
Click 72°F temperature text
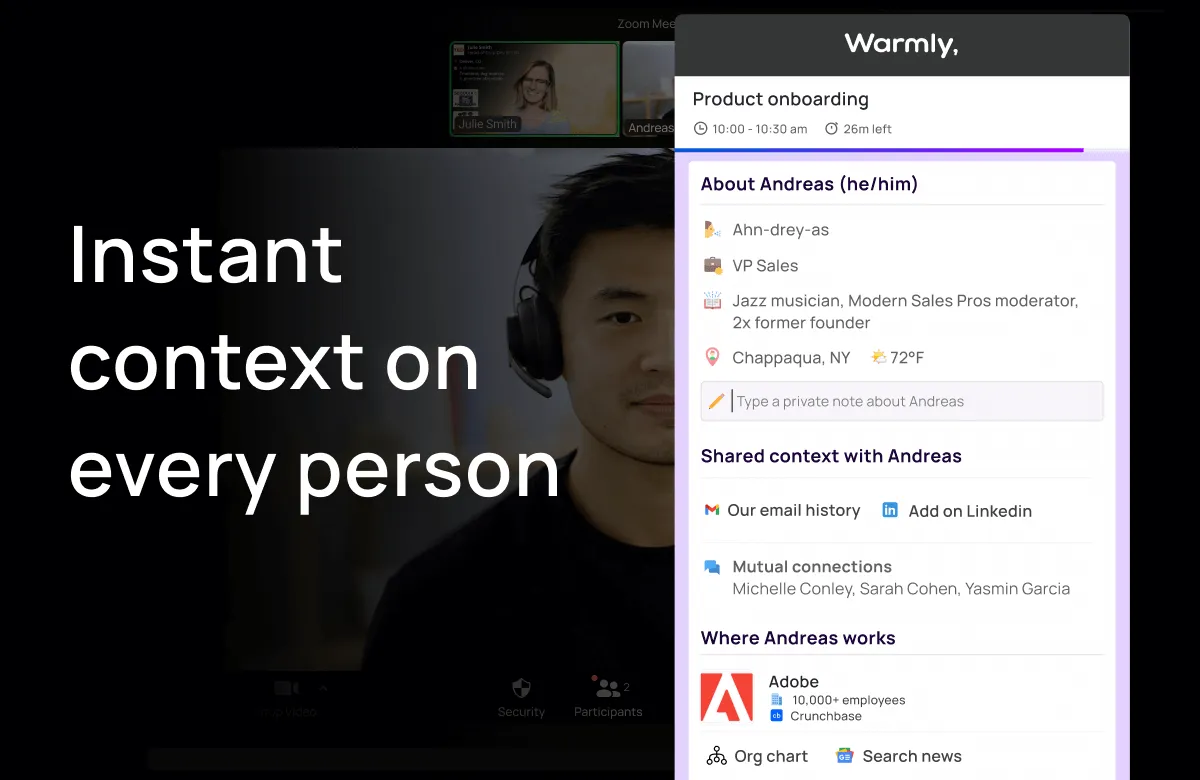[x=907, y=357]
